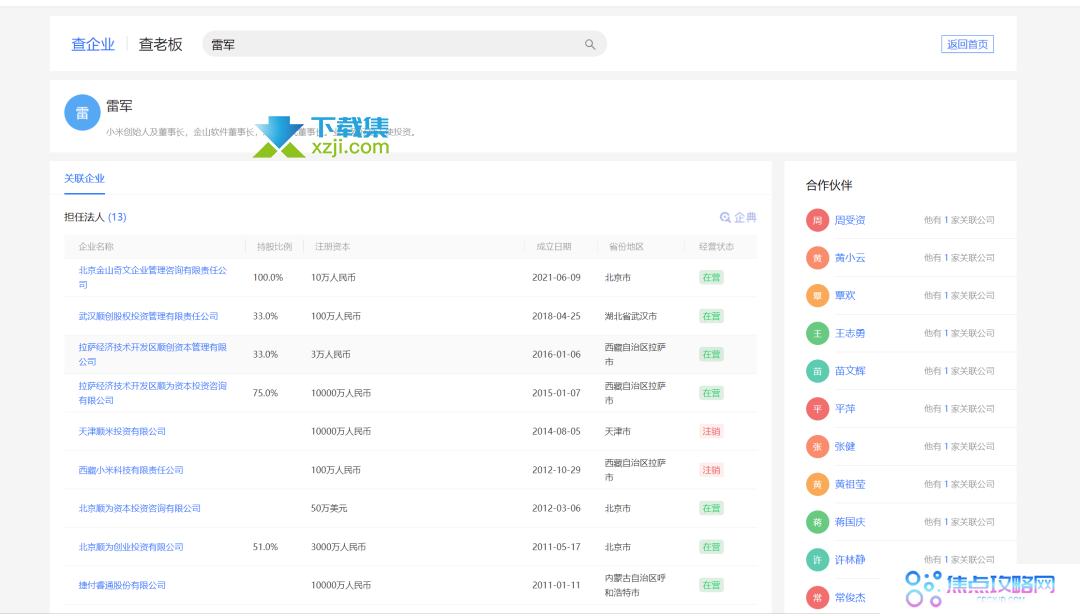Screen dimensions: 1080x614
Task: Open partner 覃欢's name link
Action: [x=845, y=296]
